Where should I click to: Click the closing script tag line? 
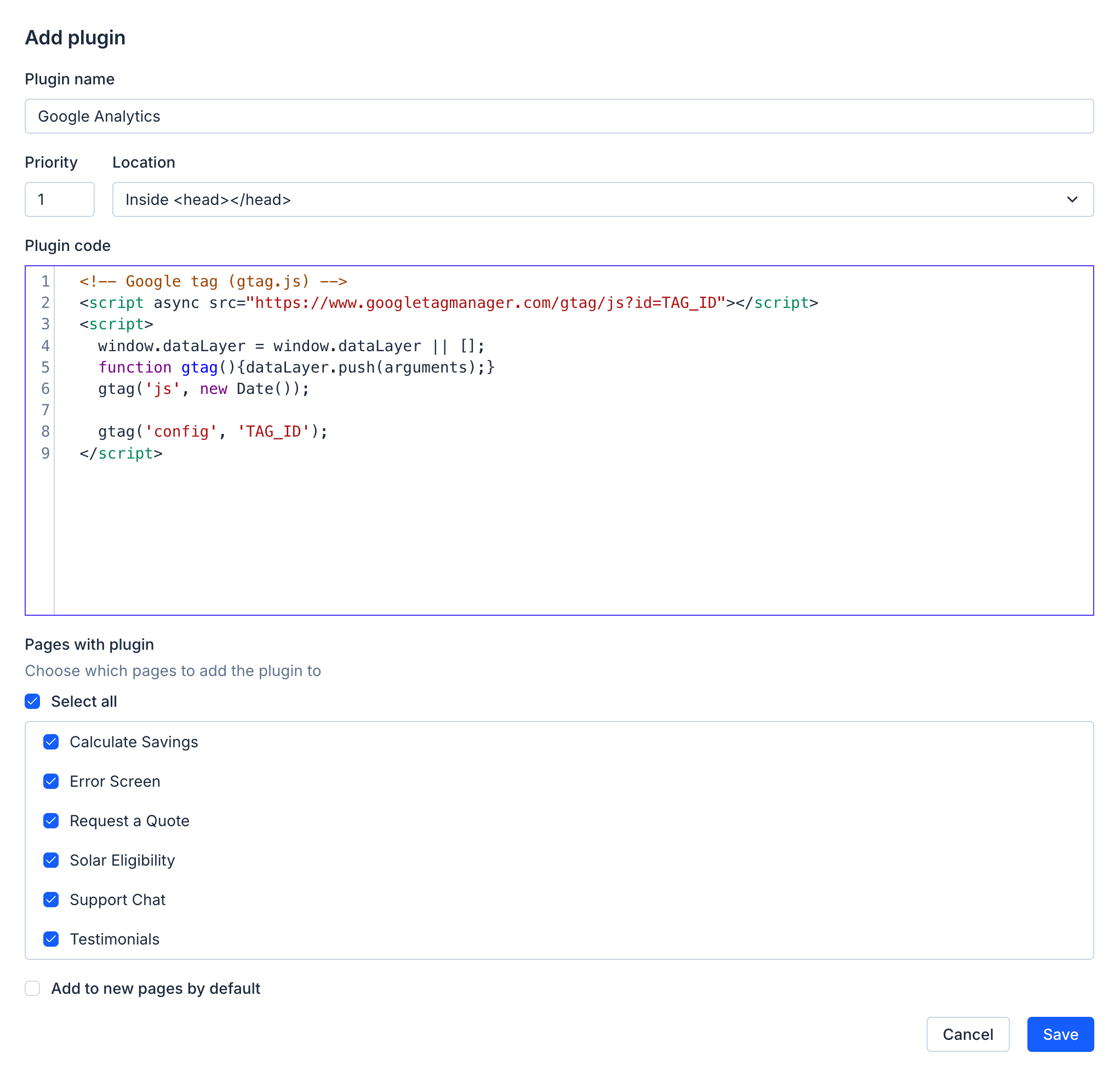pos(121,453)
